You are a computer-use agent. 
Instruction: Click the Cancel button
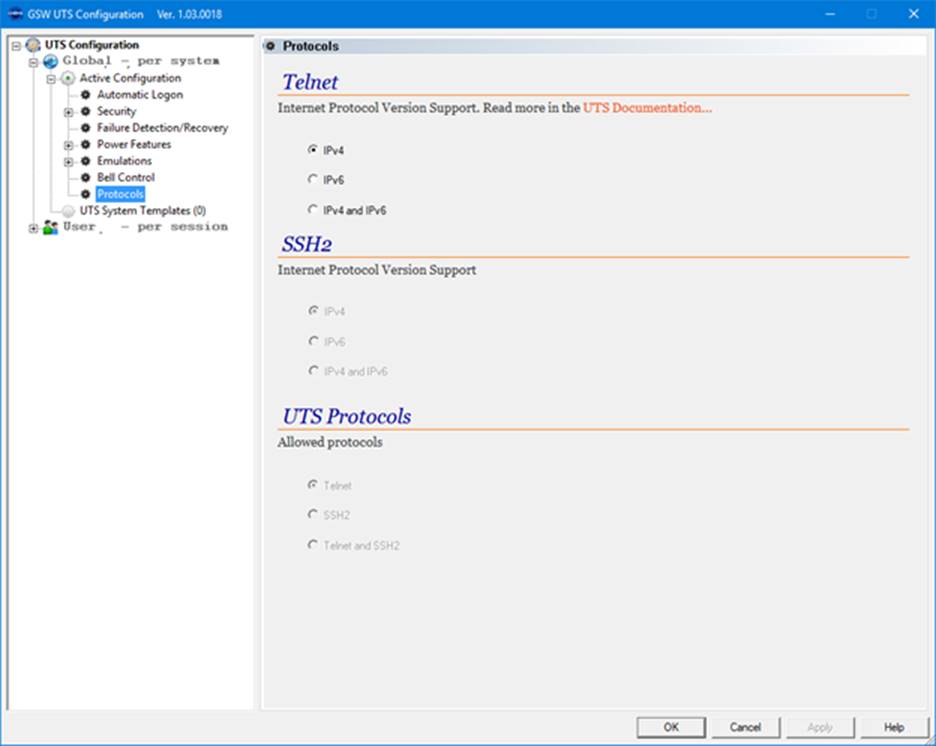pyautogui.click(x=745, y=727)
